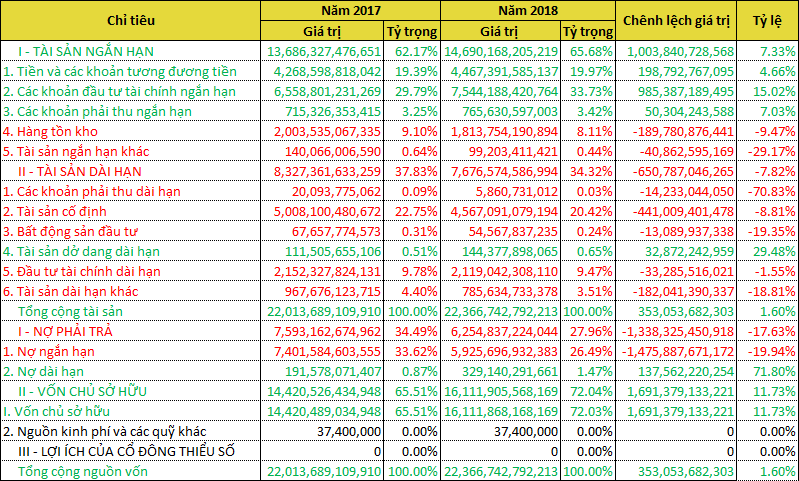Viewport: 799px width, 481px height.
Task: Click the ratio cell 71.80%
Action: (775, 371)
